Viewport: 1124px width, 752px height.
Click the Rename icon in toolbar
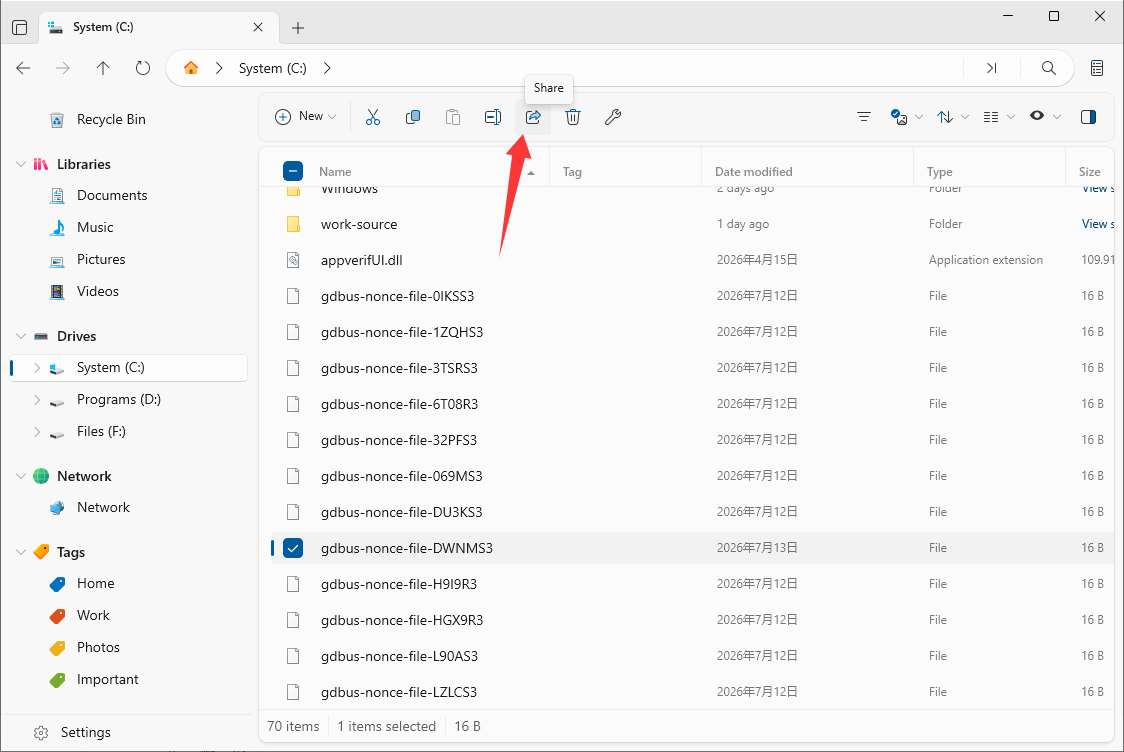click(x=492, y=117)
